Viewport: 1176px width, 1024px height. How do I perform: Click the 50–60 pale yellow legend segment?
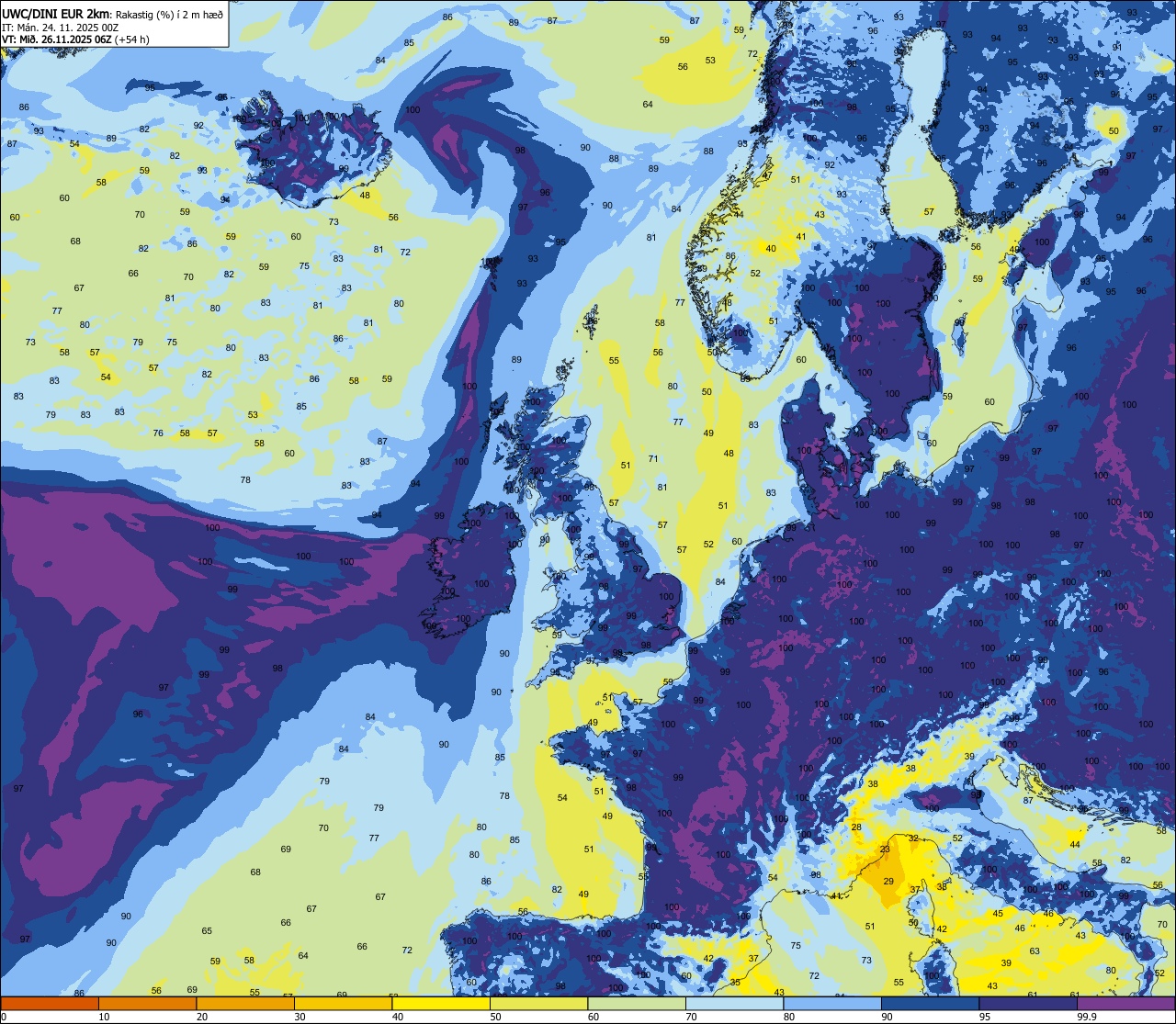click(538, 1003)
